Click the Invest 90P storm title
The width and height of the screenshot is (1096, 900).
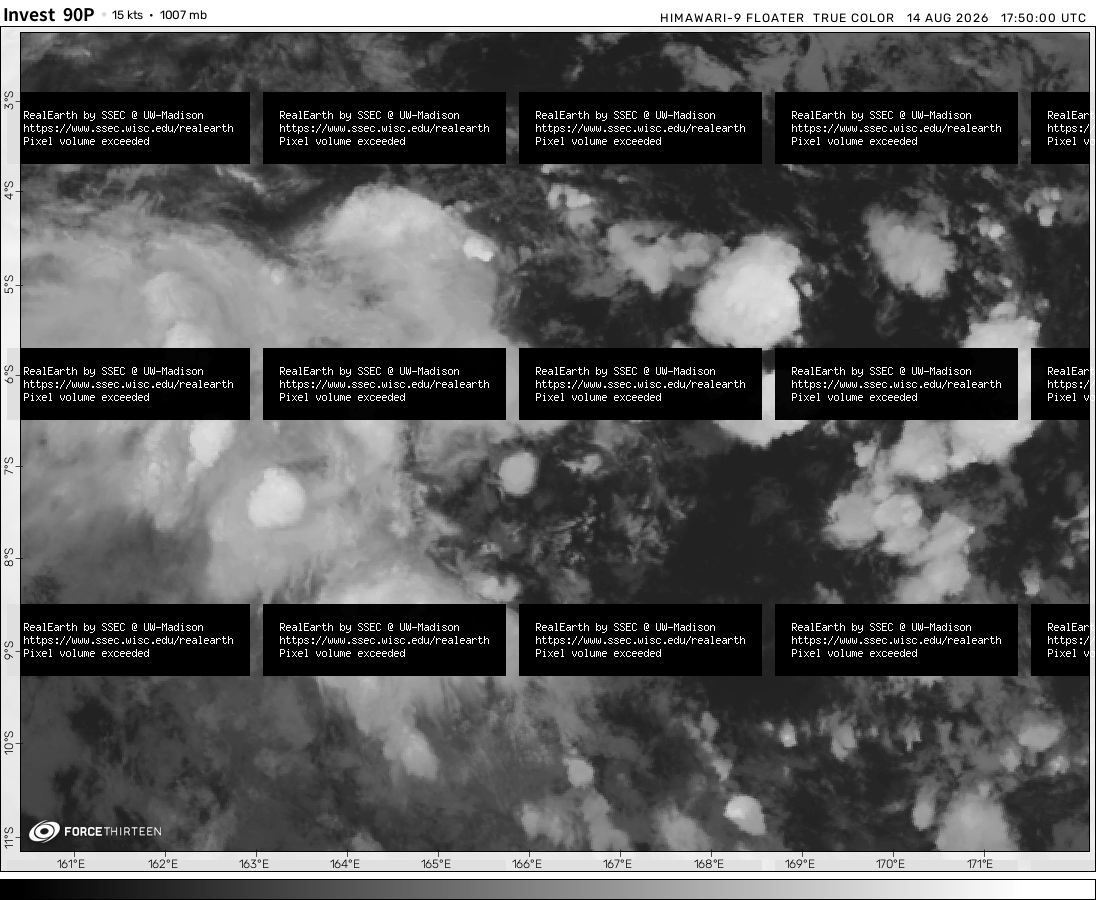pyautogui.click(x=48, y=15)
